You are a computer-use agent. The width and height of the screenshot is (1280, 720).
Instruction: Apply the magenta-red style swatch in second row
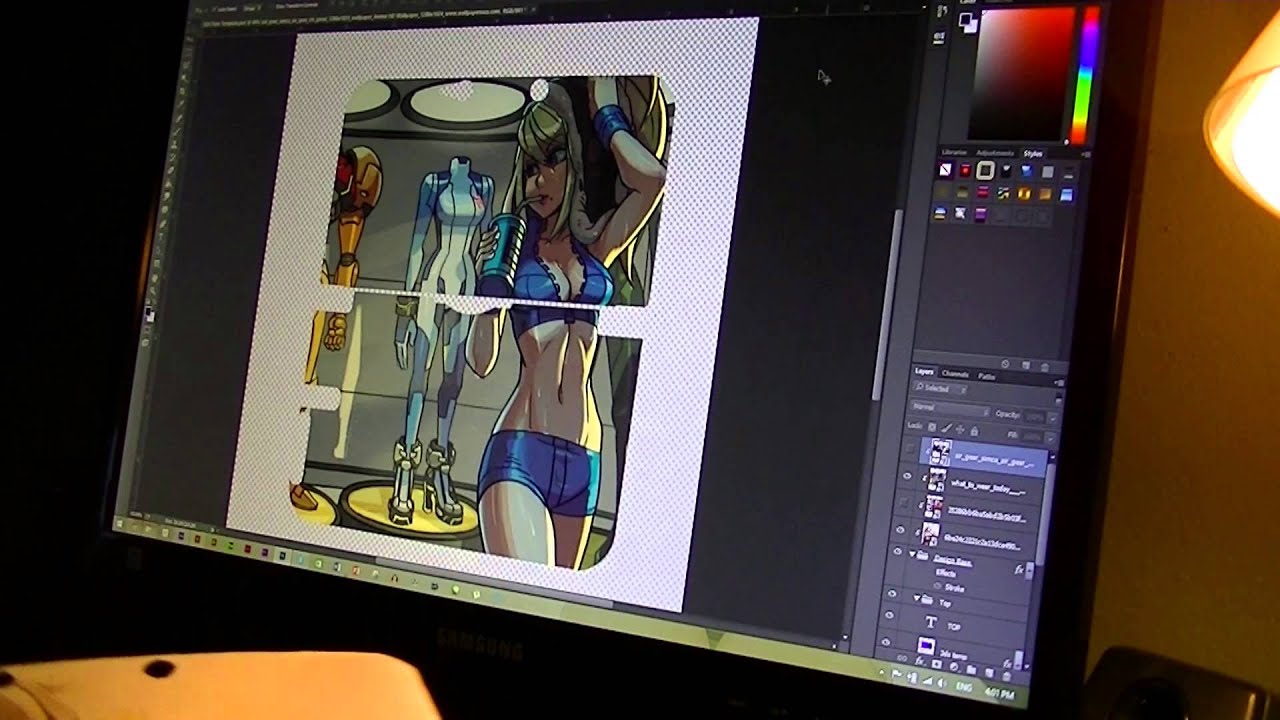point(982,192)
